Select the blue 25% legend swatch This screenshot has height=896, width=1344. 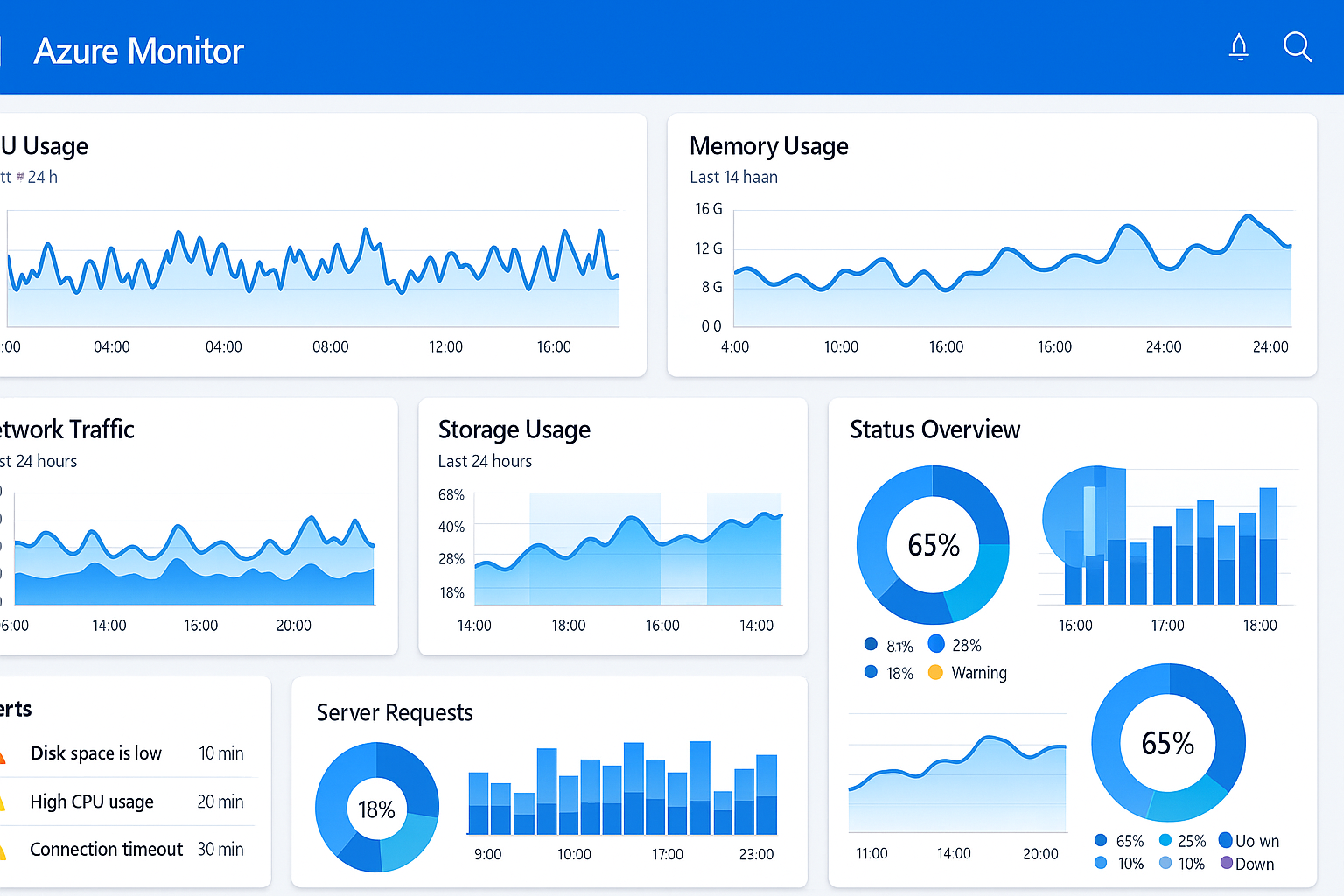[x=1165, y=840]
